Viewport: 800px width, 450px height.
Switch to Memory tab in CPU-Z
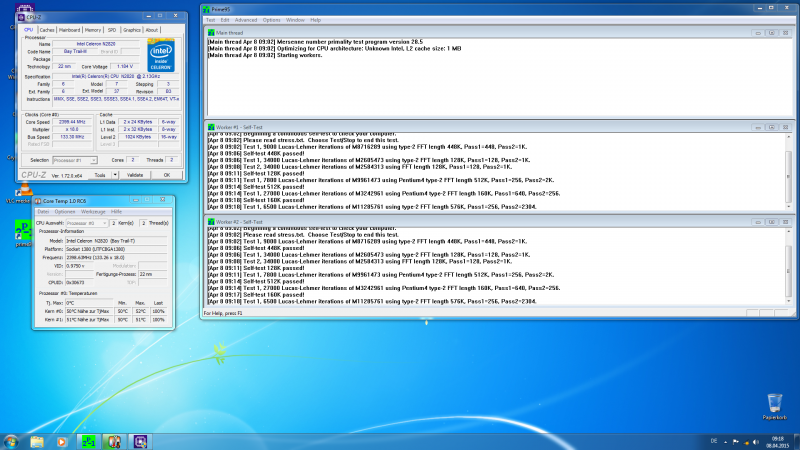click(x=93, y=30)
